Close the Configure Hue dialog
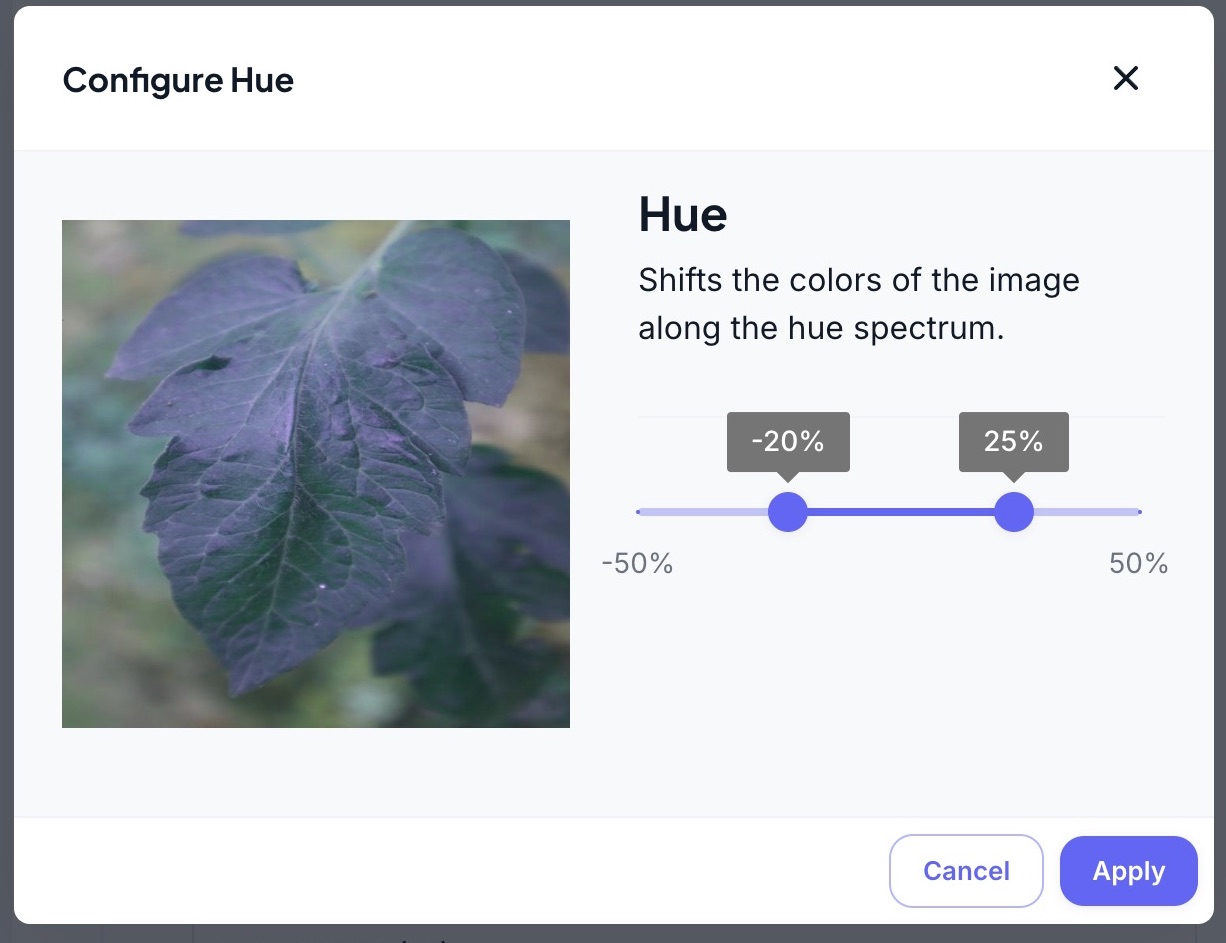This screenshot has width=1226, height=943. click(1126, 79)
